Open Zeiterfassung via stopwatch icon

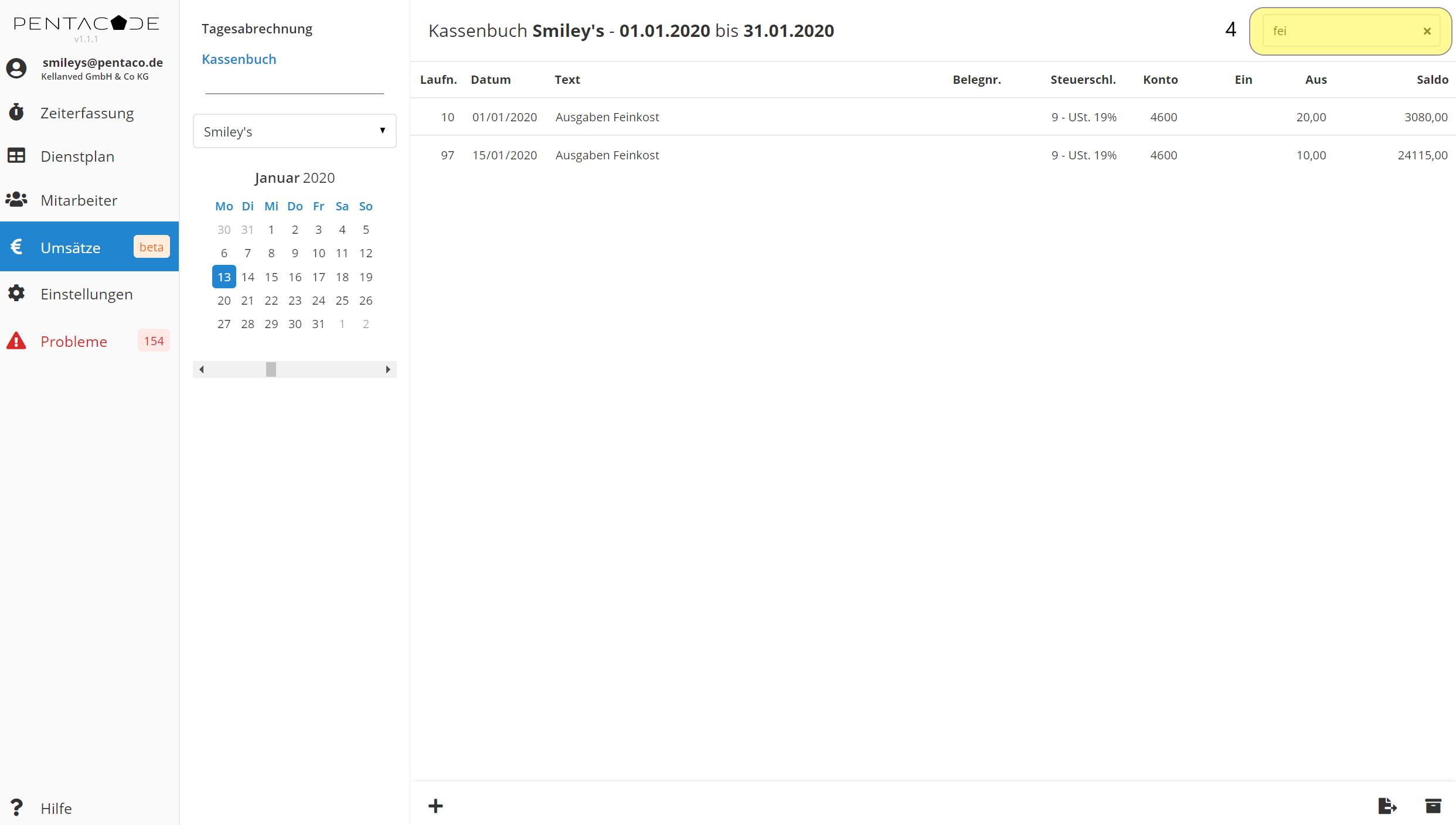point(16,112)
